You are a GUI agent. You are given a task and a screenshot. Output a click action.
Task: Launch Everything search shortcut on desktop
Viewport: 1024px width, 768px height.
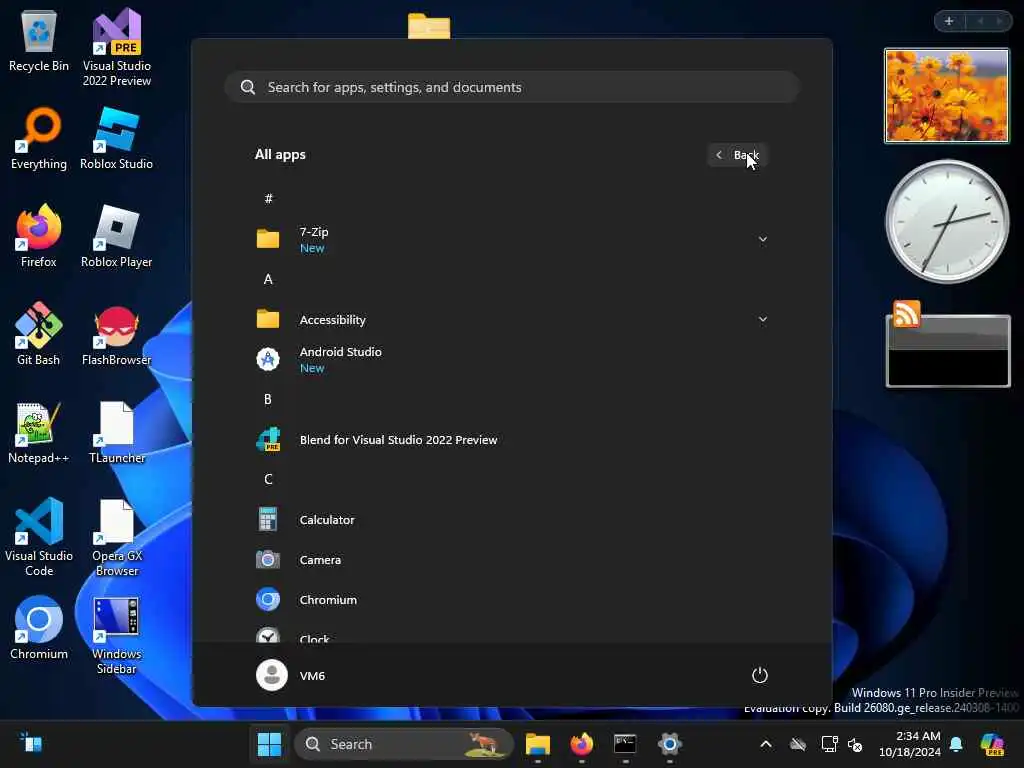[39, 138]
